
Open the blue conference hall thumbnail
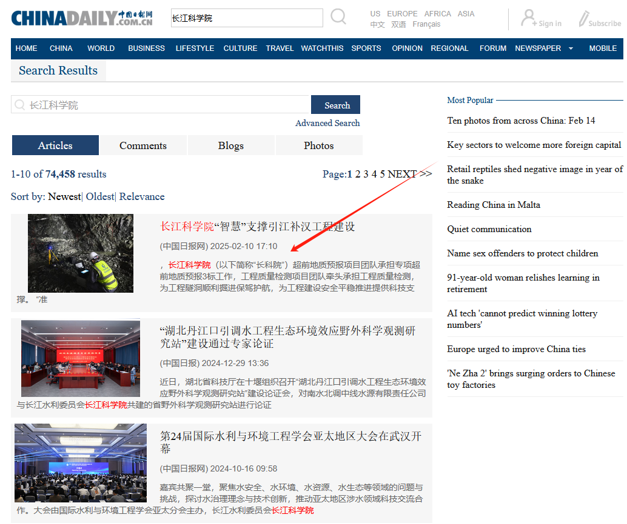click(x=81, y=463)
